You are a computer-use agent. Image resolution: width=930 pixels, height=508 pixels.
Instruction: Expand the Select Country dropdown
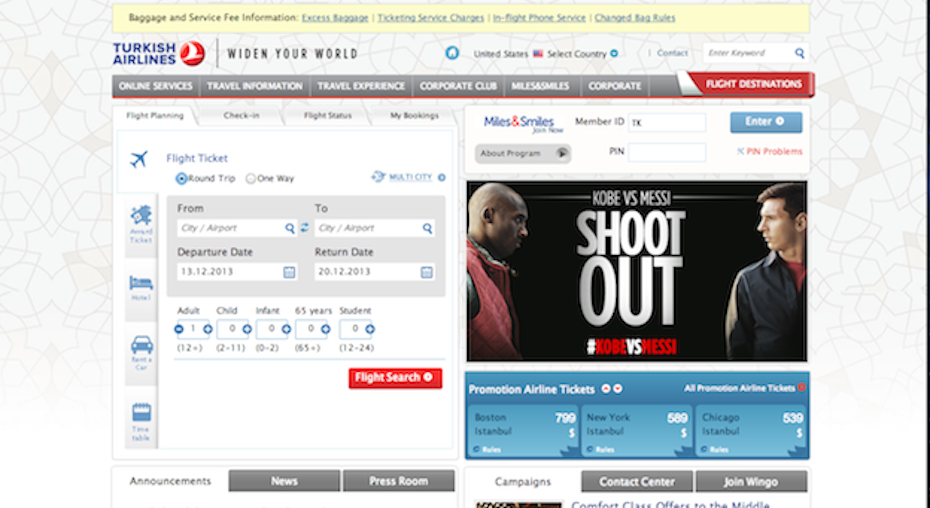coord(614,54)
